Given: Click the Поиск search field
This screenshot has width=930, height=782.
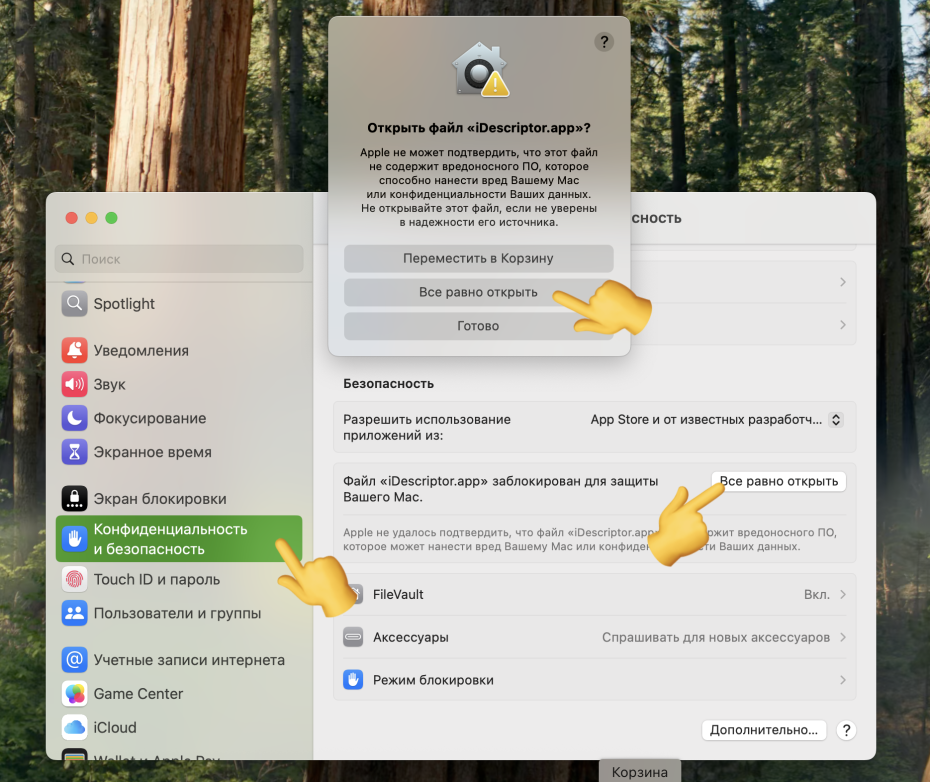Looking at the screenshot, I should [x=179, y=259].
